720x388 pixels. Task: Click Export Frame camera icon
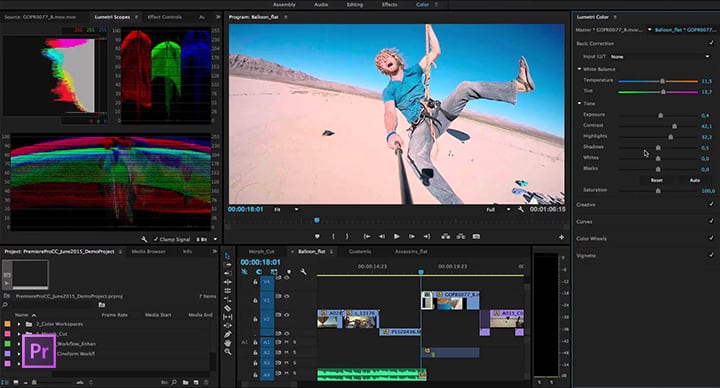[x=476, y=236]
